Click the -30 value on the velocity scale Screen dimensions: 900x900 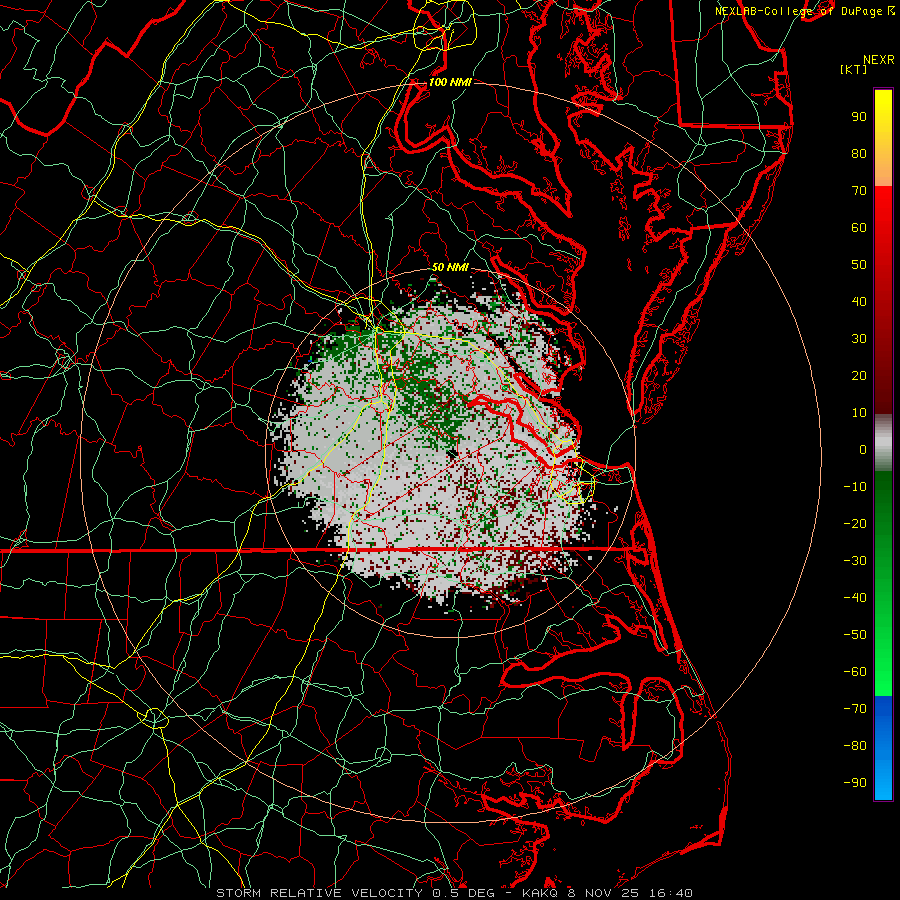point(855,561)
